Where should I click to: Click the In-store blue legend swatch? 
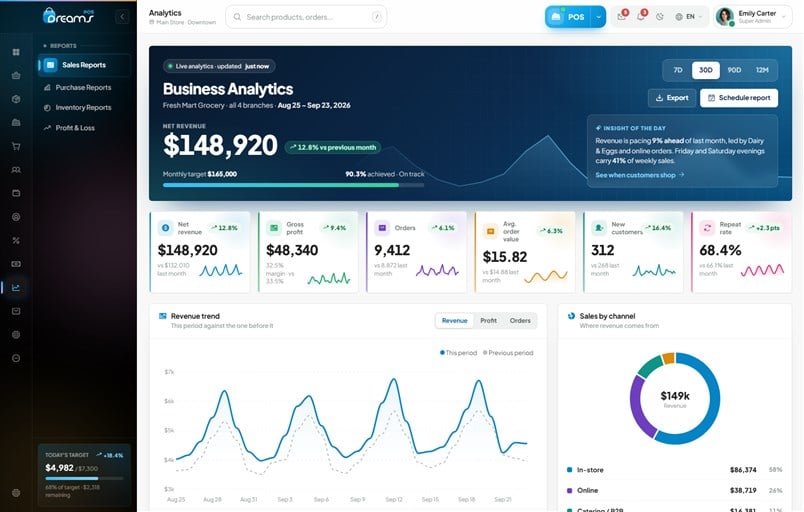click(569, 470)
